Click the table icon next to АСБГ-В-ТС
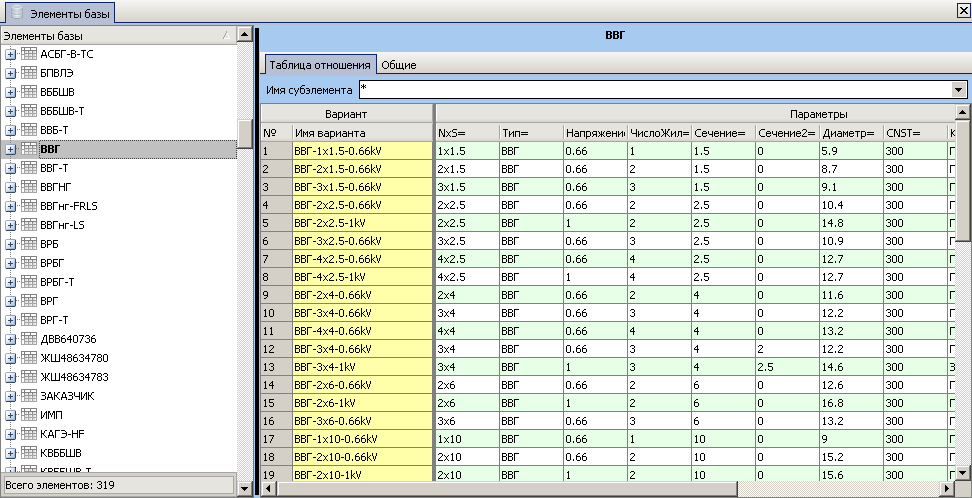The image size is (972, 498). [28, 54]
